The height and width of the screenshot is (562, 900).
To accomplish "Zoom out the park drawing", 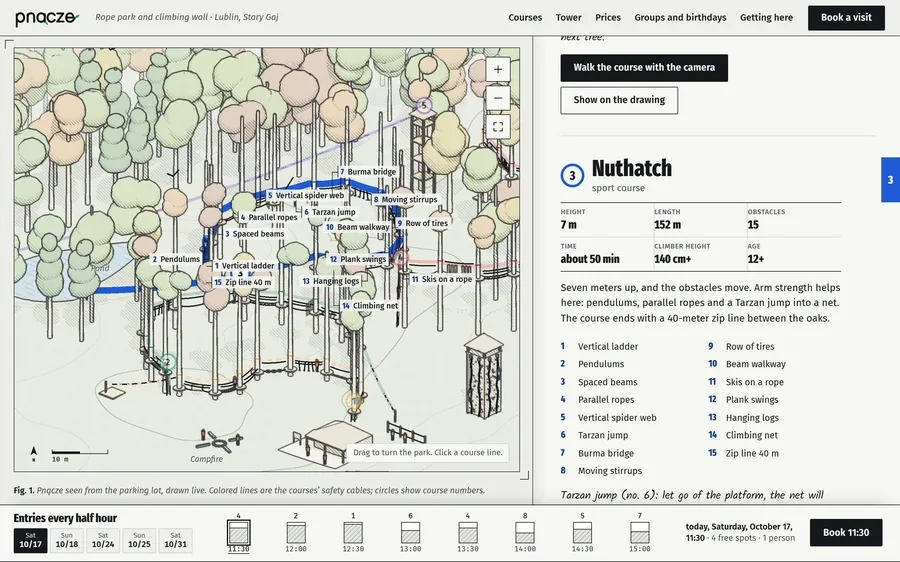I will tap(498, 98).
